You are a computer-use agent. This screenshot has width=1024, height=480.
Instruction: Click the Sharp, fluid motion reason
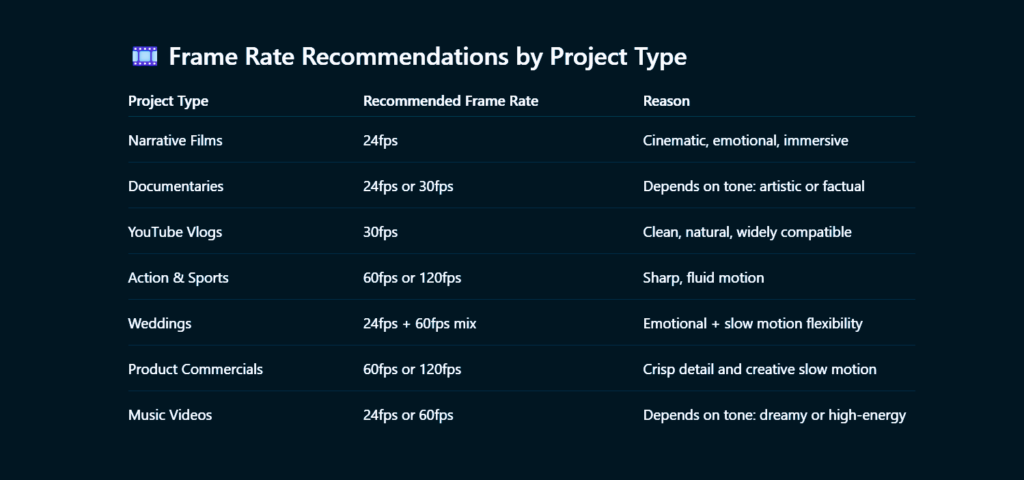coord(703,278)
